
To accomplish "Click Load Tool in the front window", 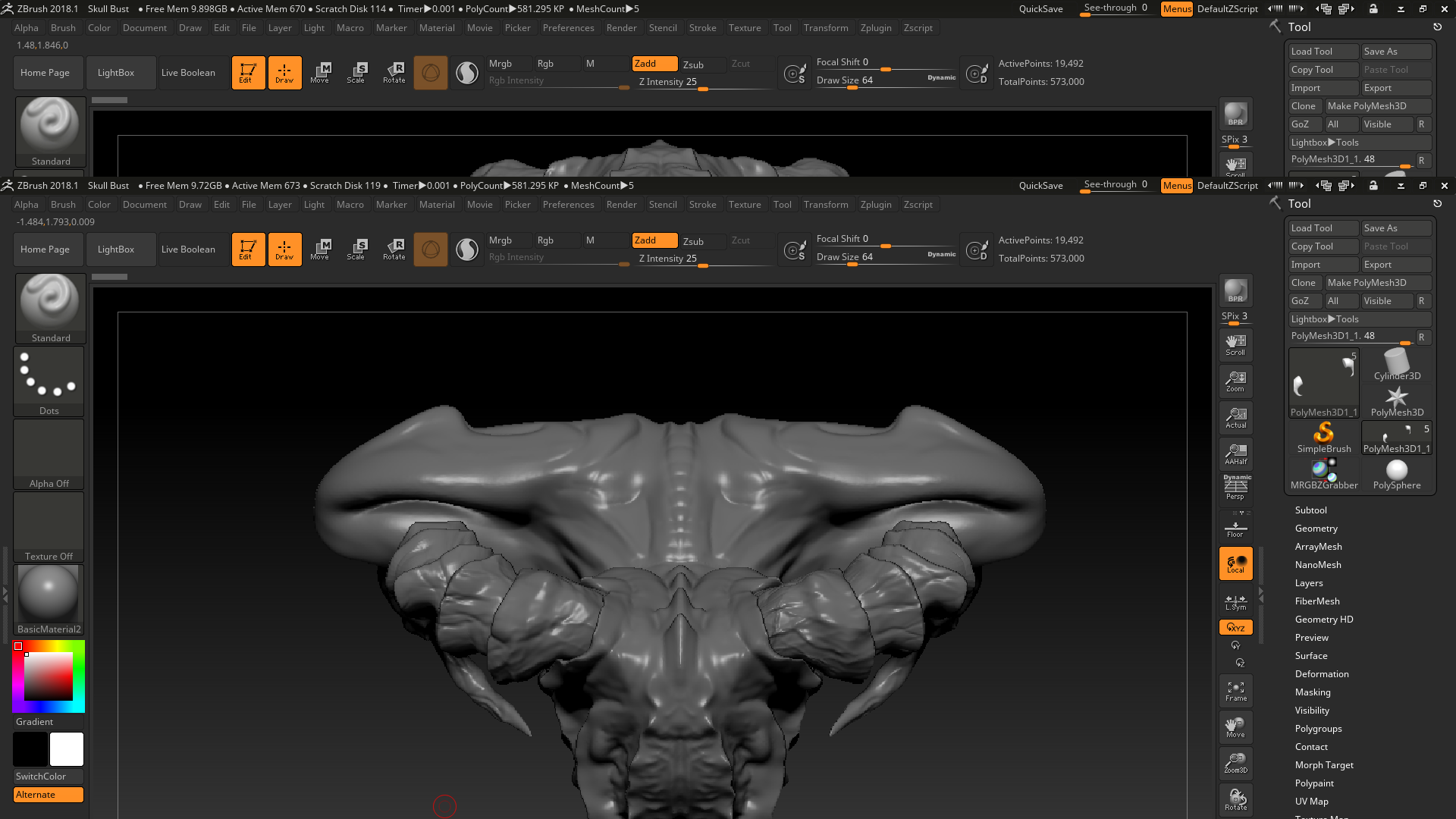I will 1323,228.
